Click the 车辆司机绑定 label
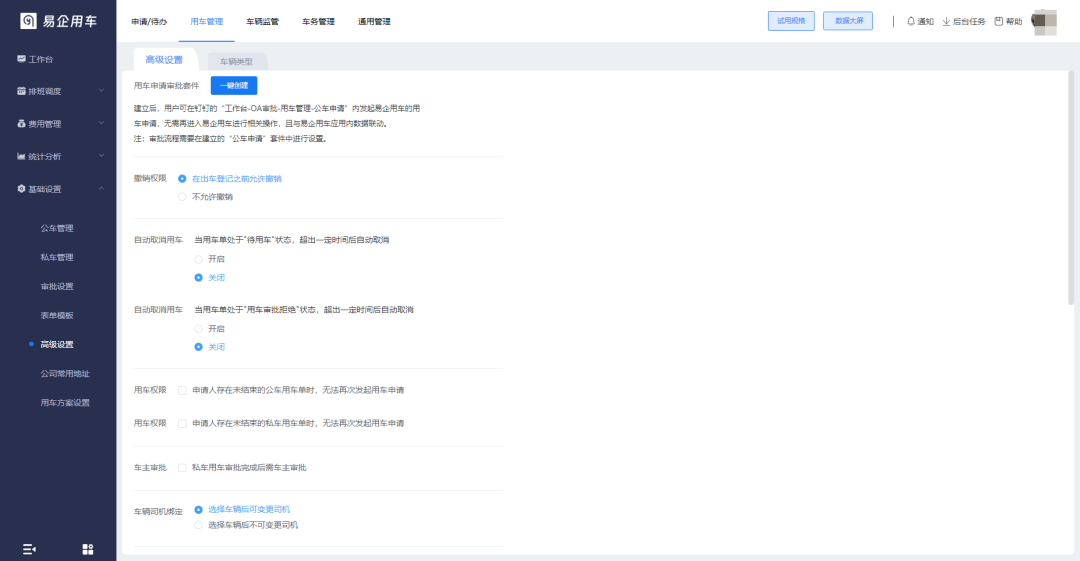 coord(158,511)
